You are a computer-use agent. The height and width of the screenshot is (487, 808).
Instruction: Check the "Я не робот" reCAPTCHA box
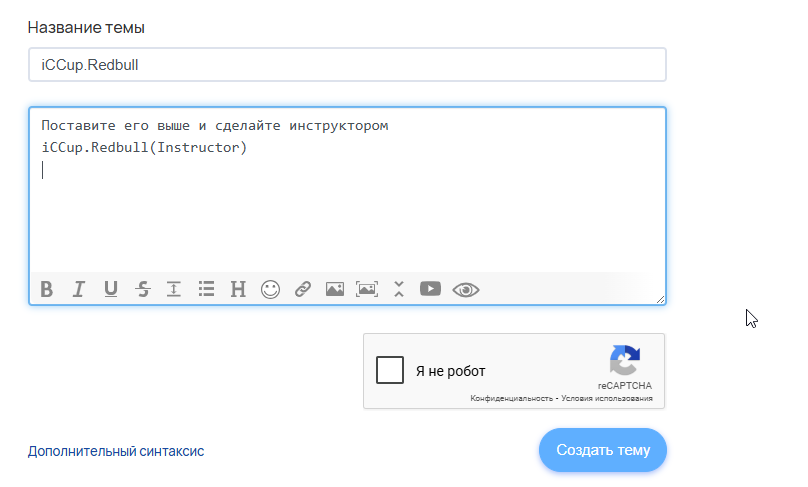point(390,370)
